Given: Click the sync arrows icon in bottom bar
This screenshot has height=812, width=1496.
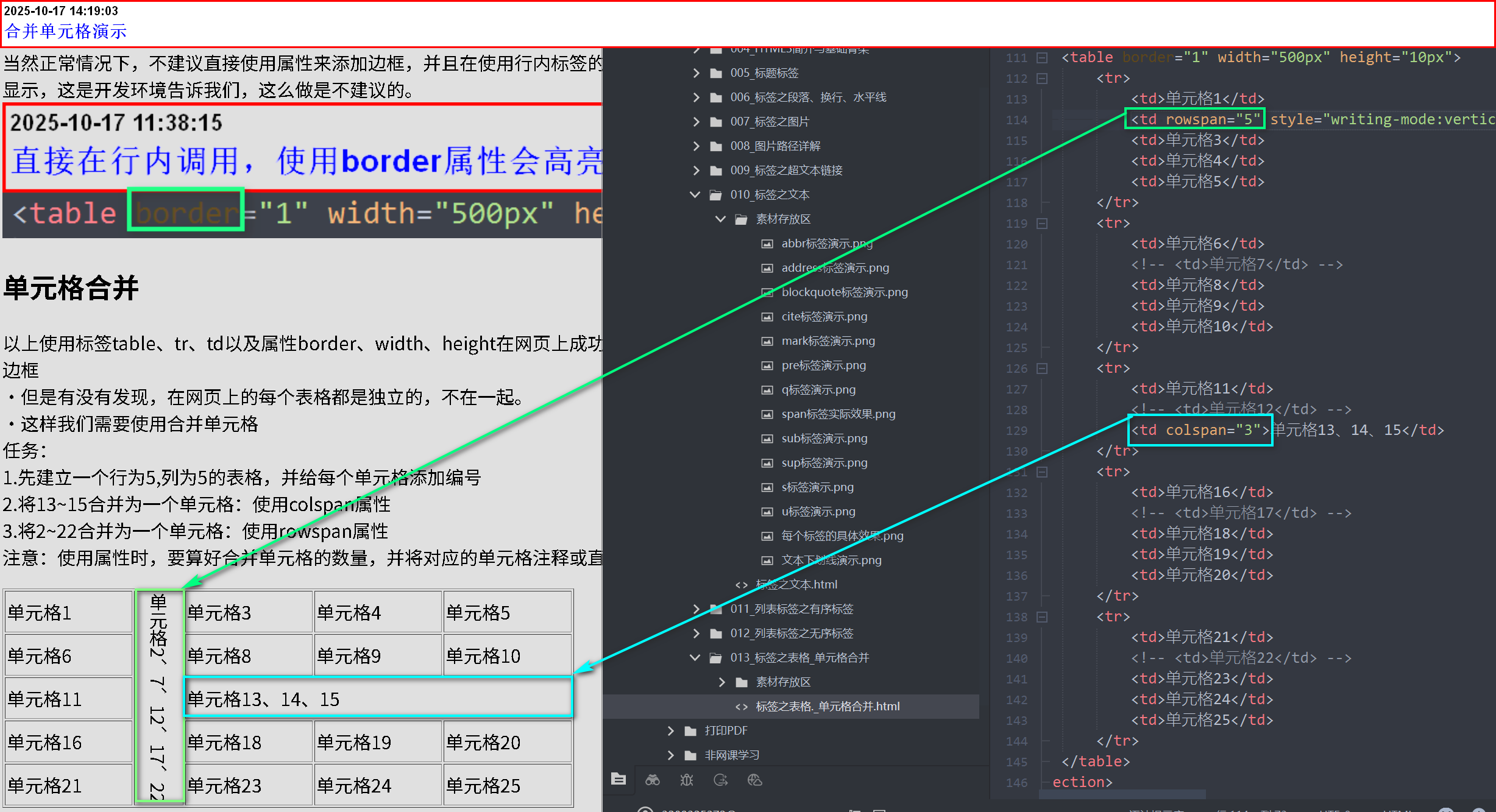Looking at the screenshot, I should 721,780.
